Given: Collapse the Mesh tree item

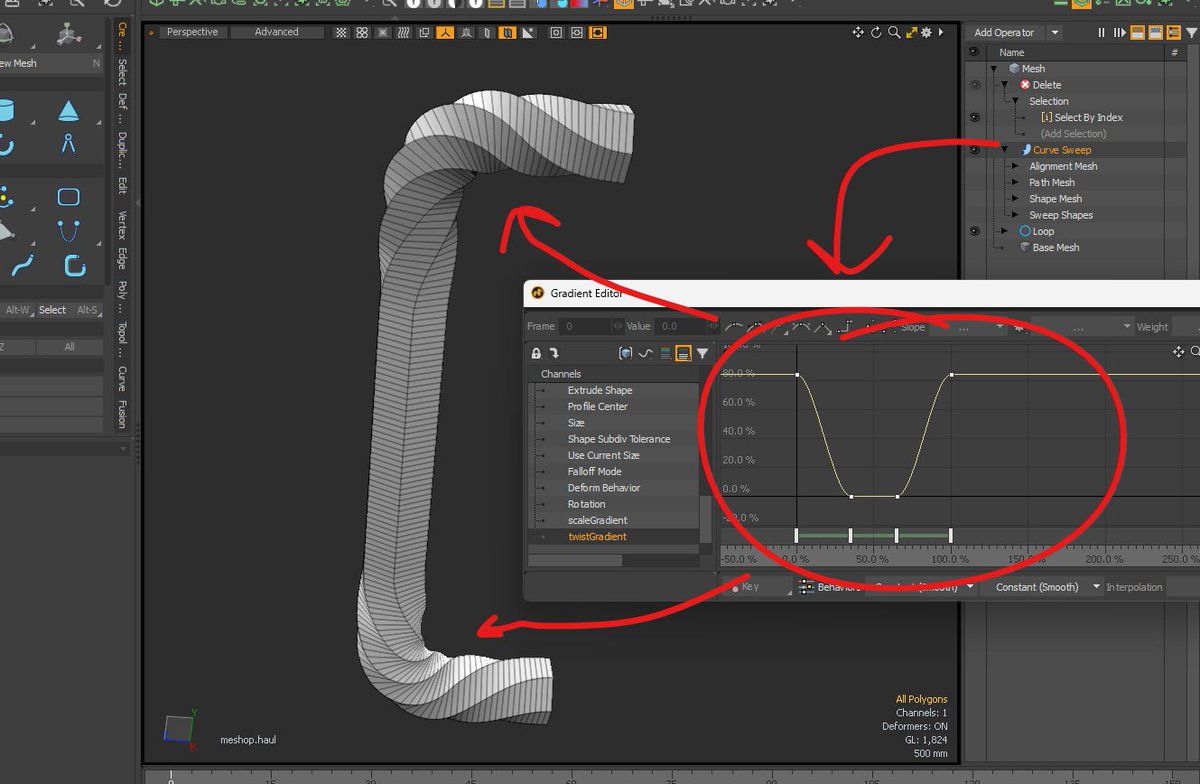Looking at the screenshot, I should coord(995,69).
